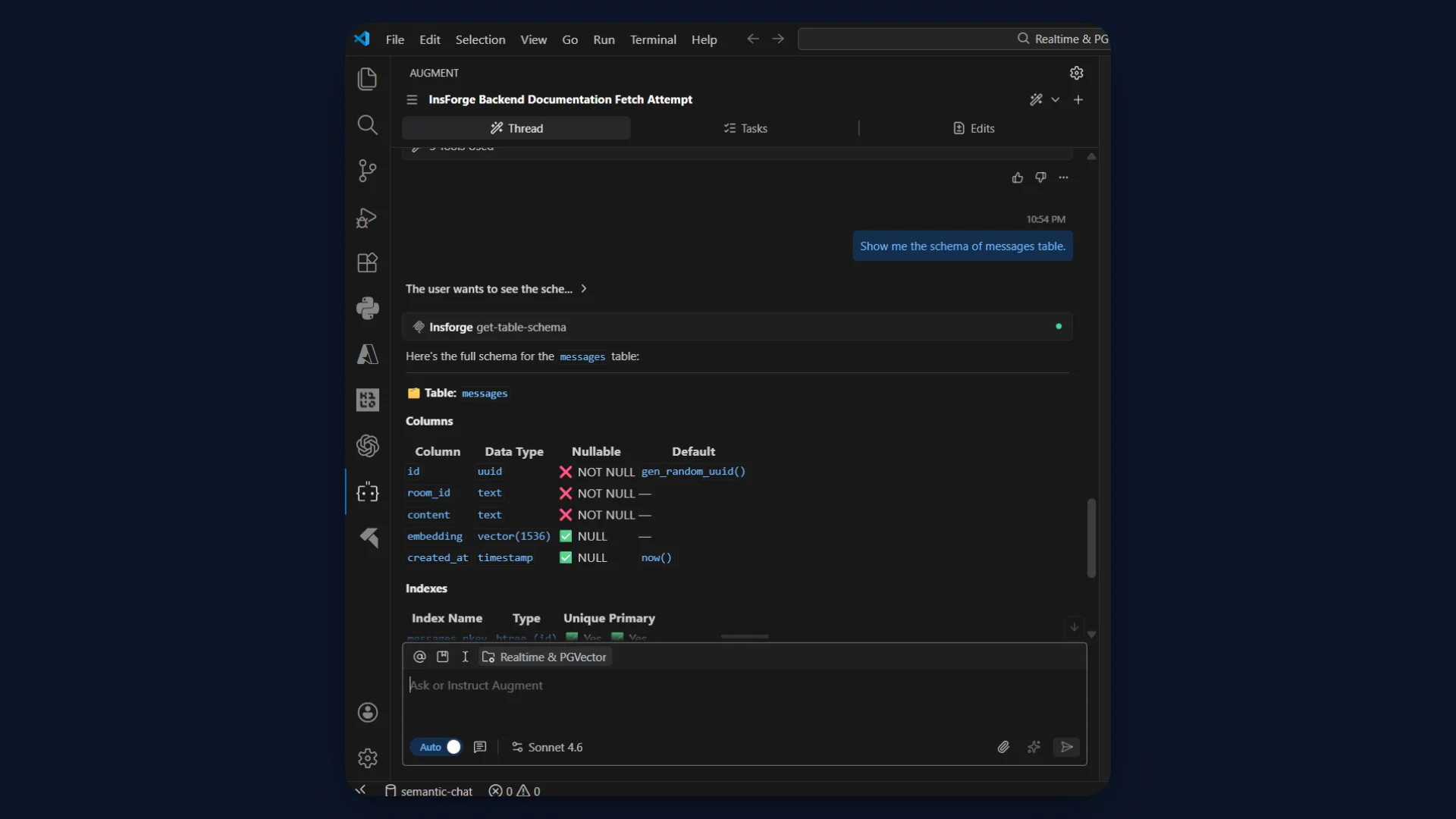
Task: Click the thumbs down feedback icon
Action: 1040,177
